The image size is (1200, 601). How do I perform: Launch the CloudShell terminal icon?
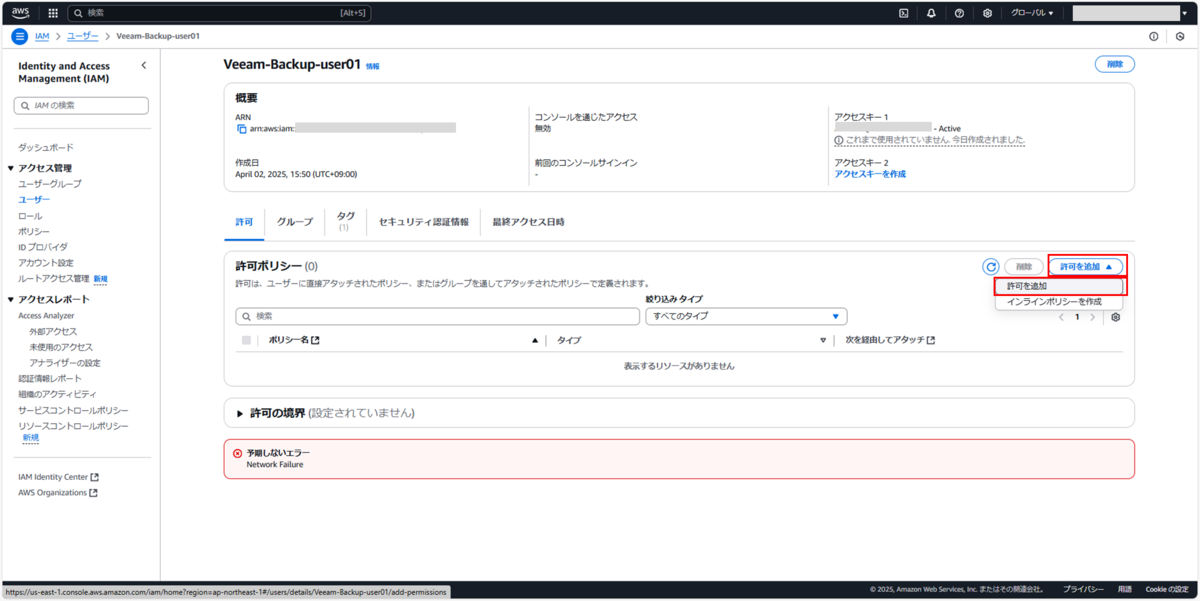(x=903, y=13)
